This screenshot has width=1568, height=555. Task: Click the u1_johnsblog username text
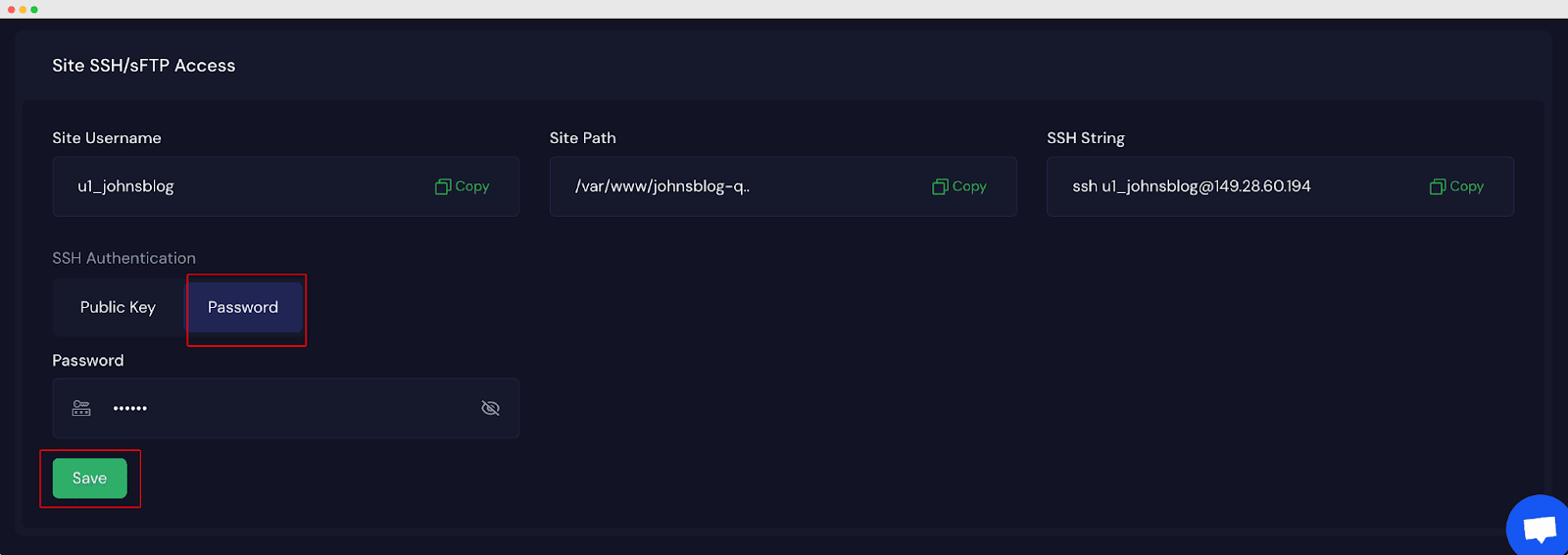click(125, 186)
